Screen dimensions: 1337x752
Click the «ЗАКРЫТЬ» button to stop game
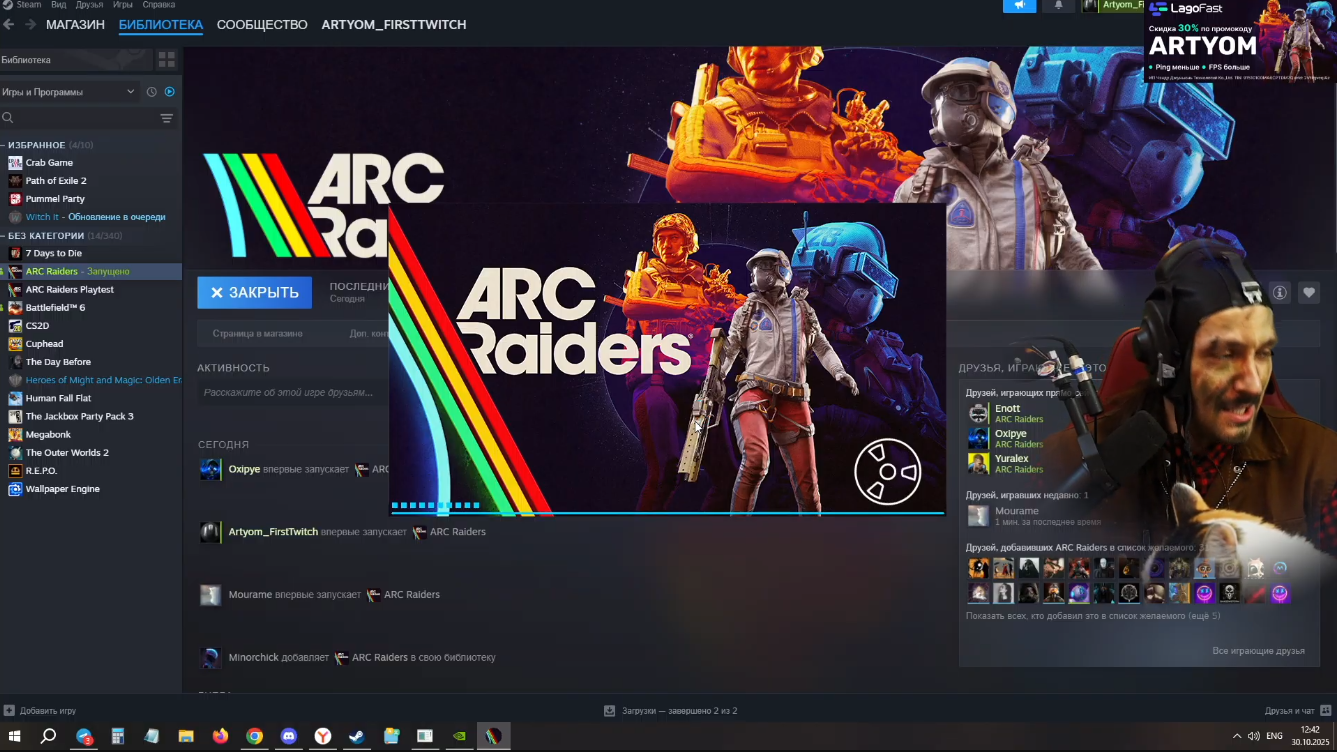tap(255, 292)
